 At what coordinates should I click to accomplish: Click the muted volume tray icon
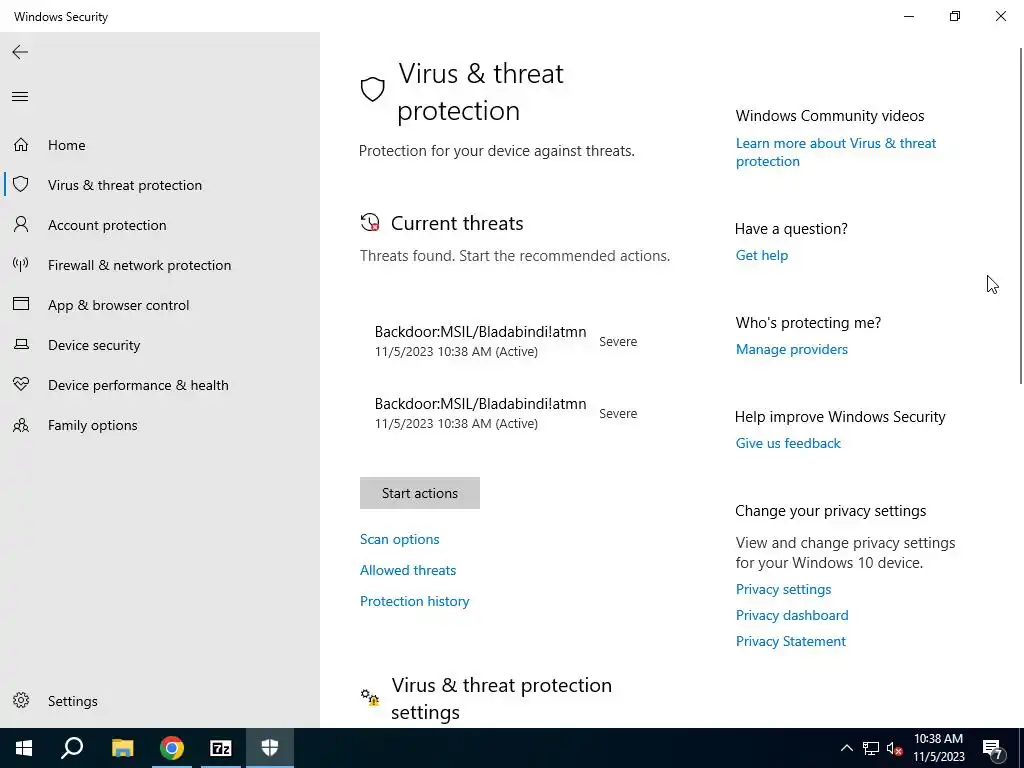[x=894, y=748]
